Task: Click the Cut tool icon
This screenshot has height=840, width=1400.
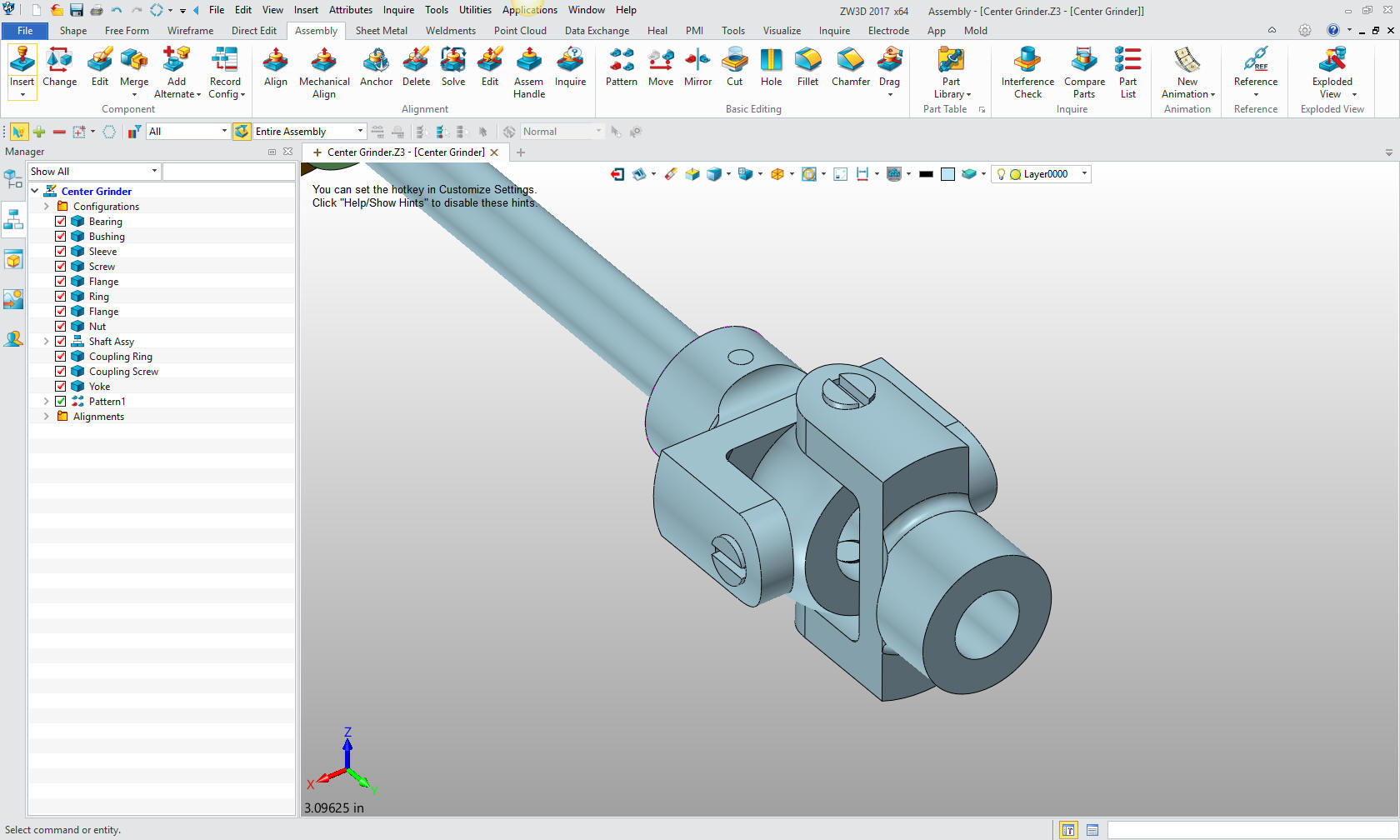Action: point(734,60)
